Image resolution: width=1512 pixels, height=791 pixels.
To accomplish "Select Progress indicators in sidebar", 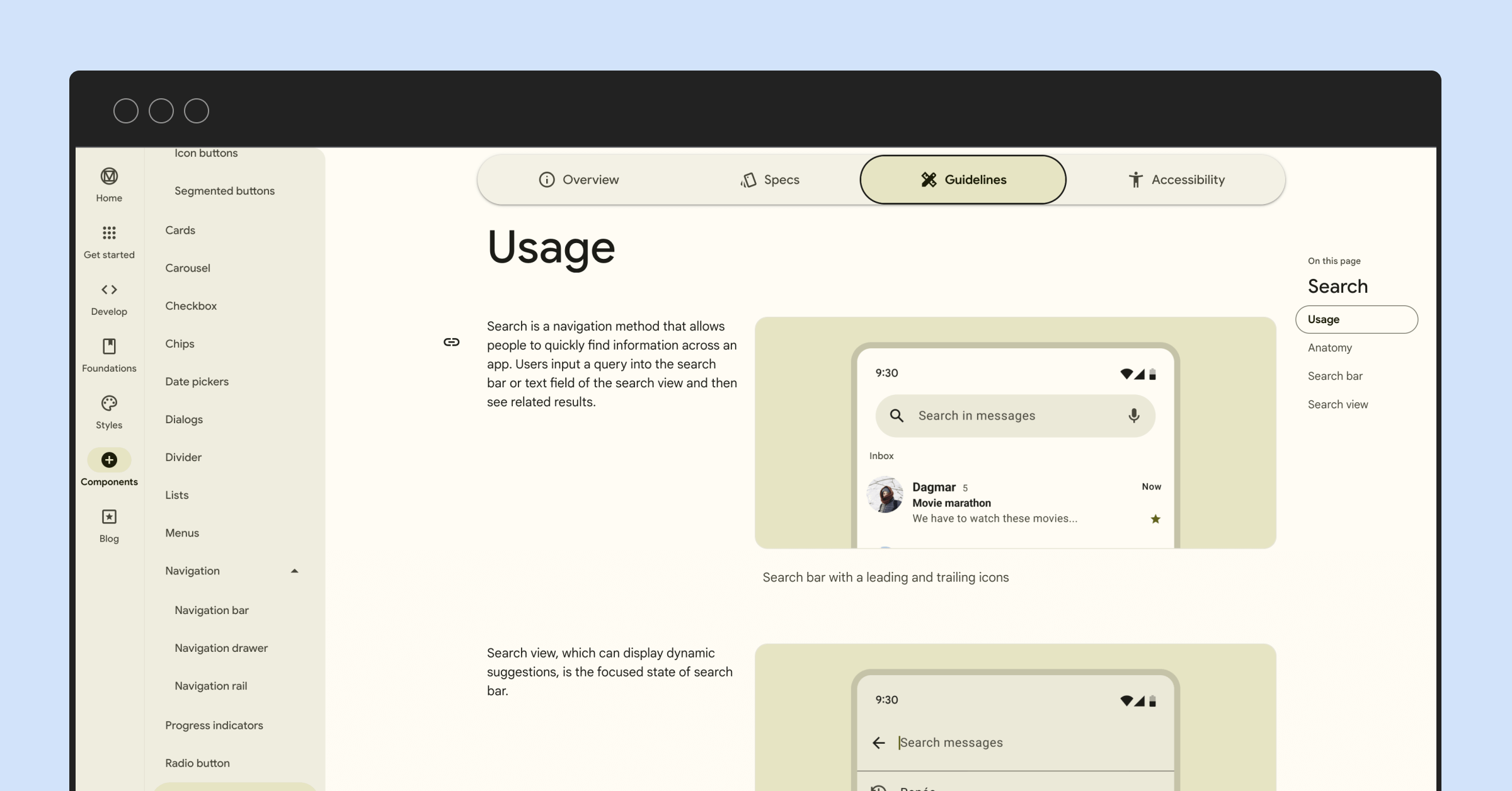I will pos(214,726).
